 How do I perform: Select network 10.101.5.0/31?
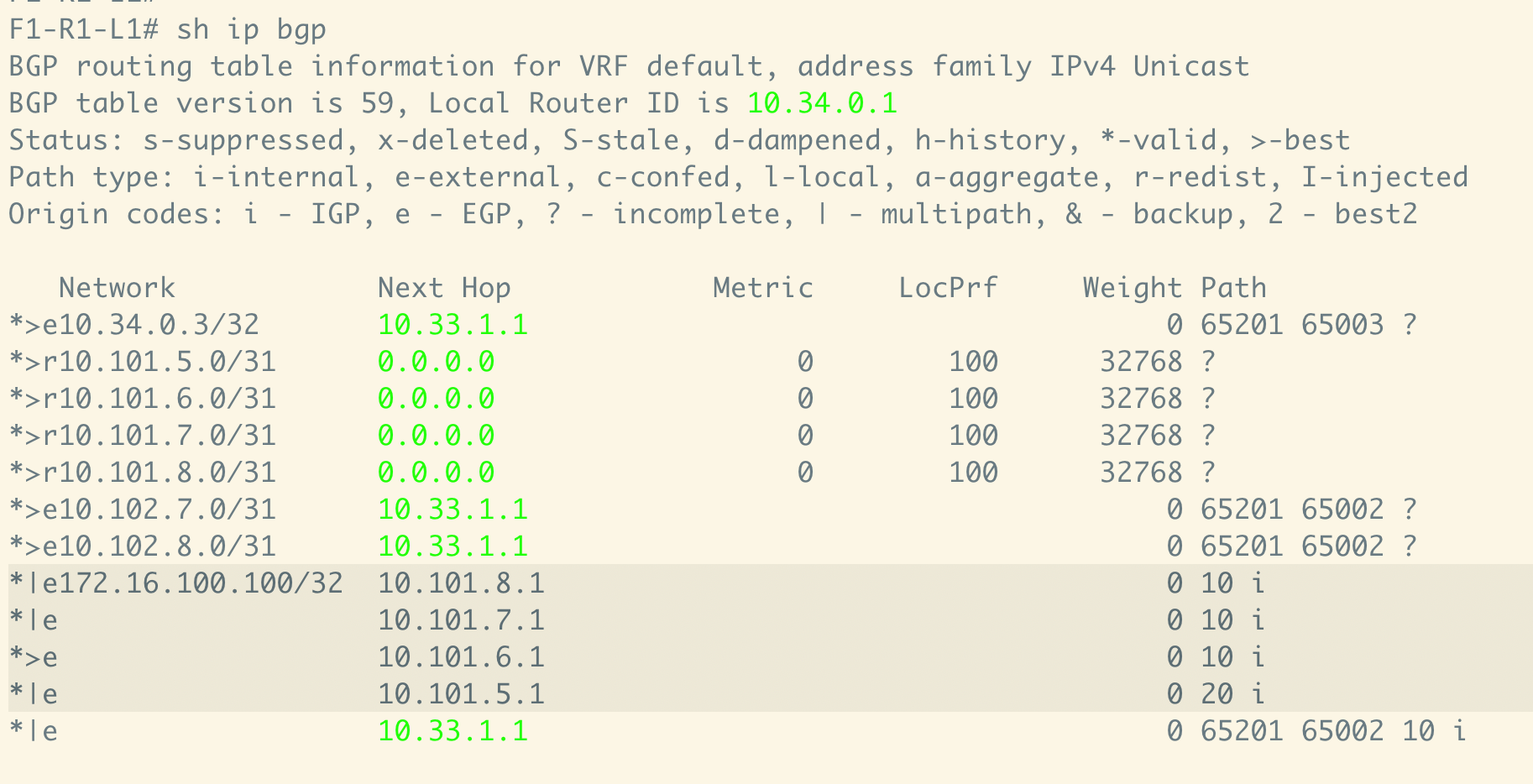[x=167, y=362]
